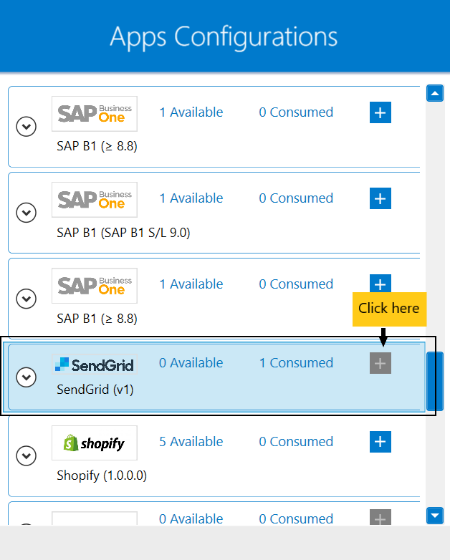This screenshot has height=560, width=450.
Task: Click scrollbar up arrow button
Action: click(435, 94)
